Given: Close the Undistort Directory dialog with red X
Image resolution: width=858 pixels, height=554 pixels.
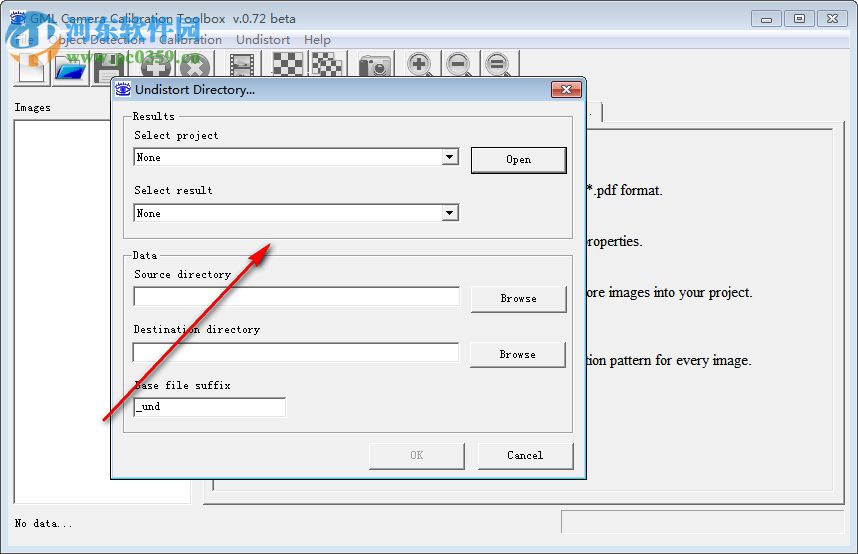Looking at the screenshot, I should [566, 89].
